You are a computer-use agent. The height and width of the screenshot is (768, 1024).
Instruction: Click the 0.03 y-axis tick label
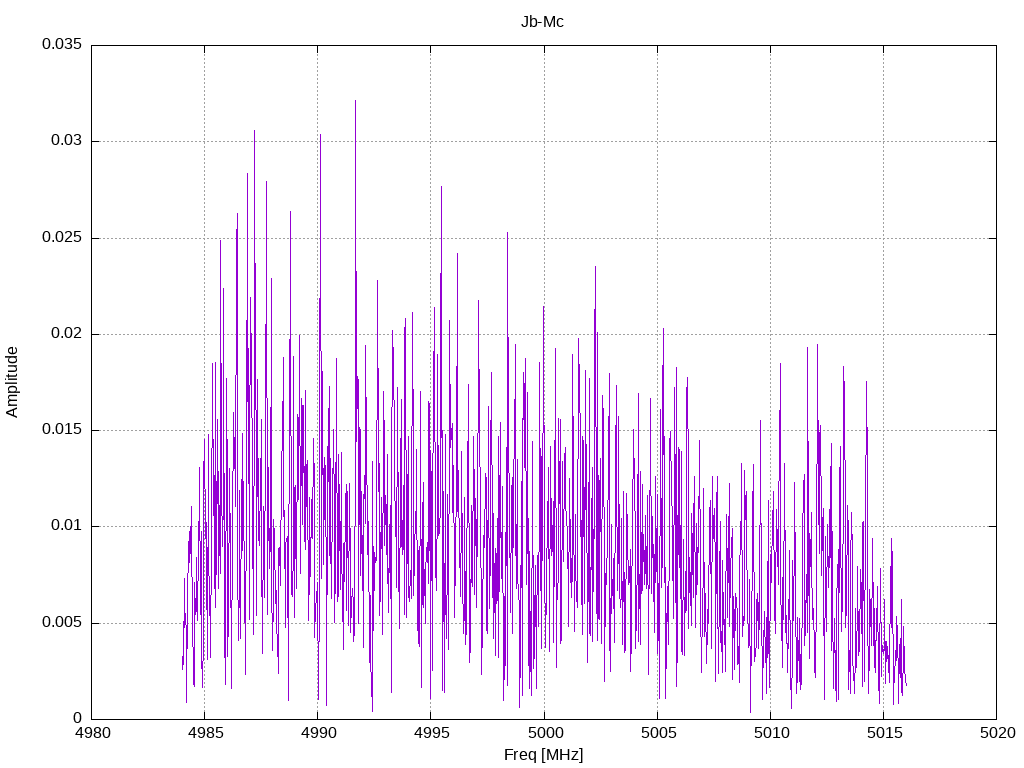(x=67, y=140)
